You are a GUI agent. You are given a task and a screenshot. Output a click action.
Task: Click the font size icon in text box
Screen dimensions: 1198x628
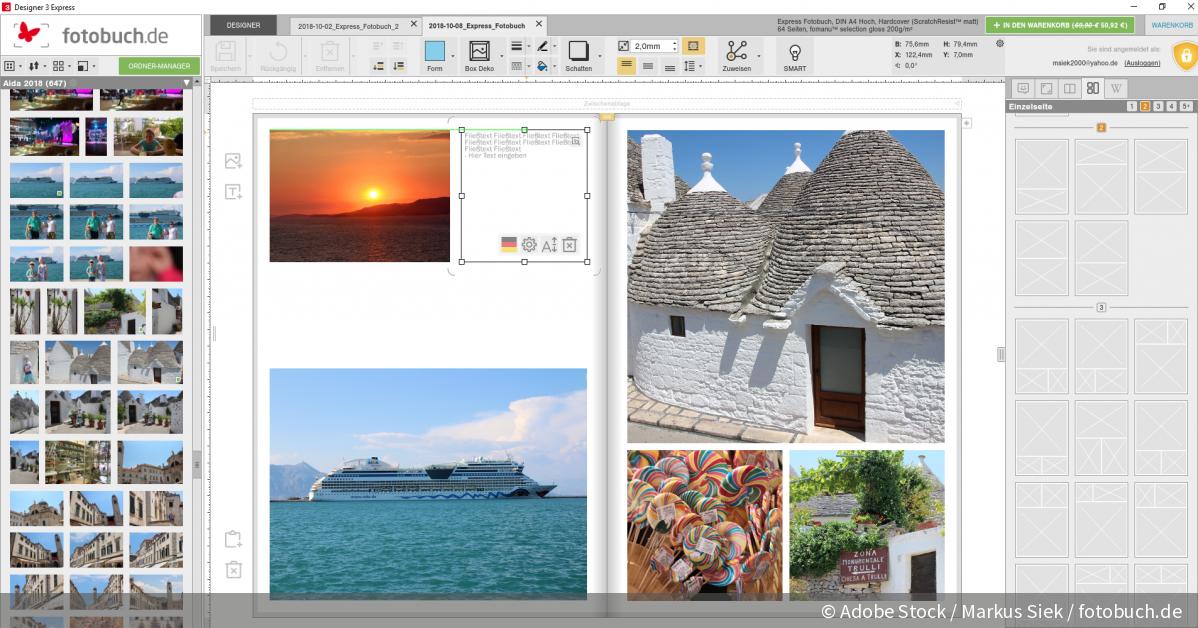click(x=549, y=244)
